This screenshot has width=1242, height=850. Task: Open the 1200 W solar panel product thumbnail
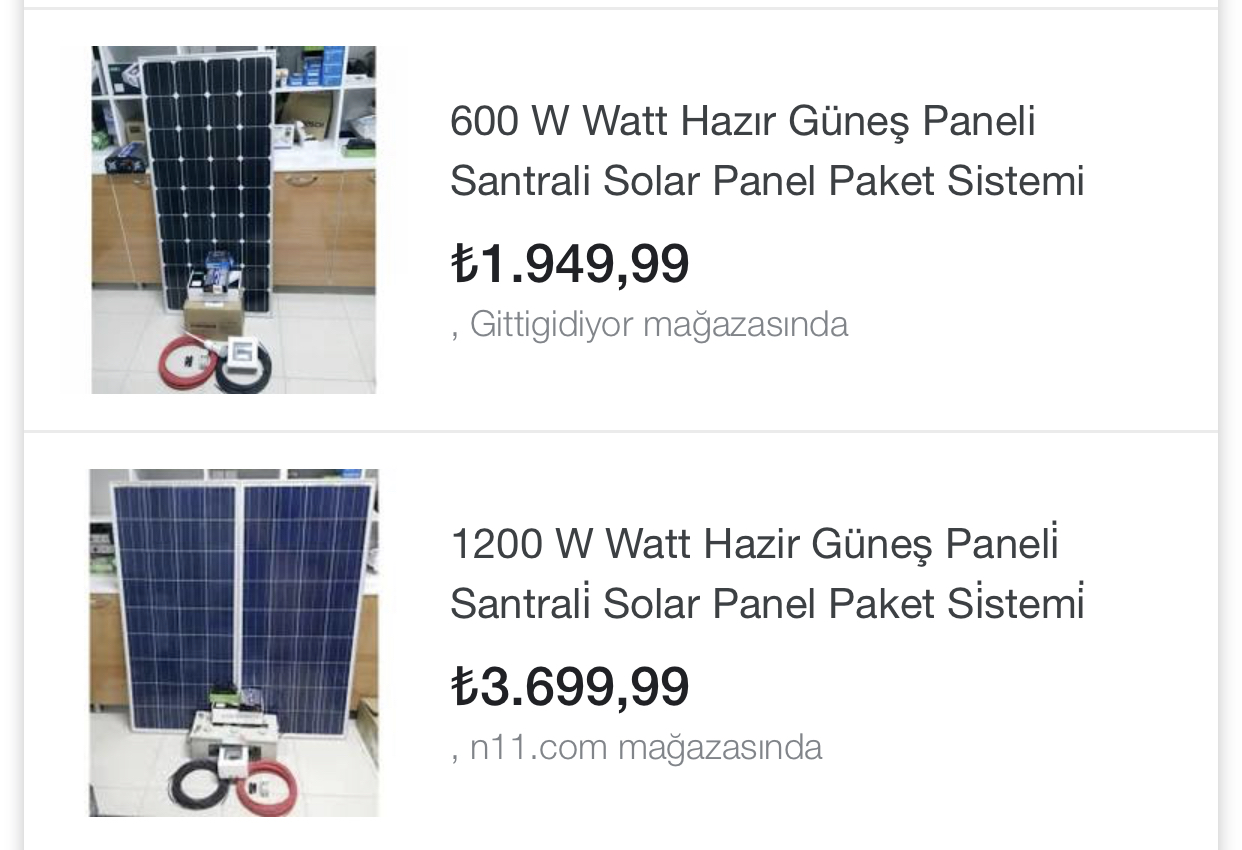[x=234, y=642]
